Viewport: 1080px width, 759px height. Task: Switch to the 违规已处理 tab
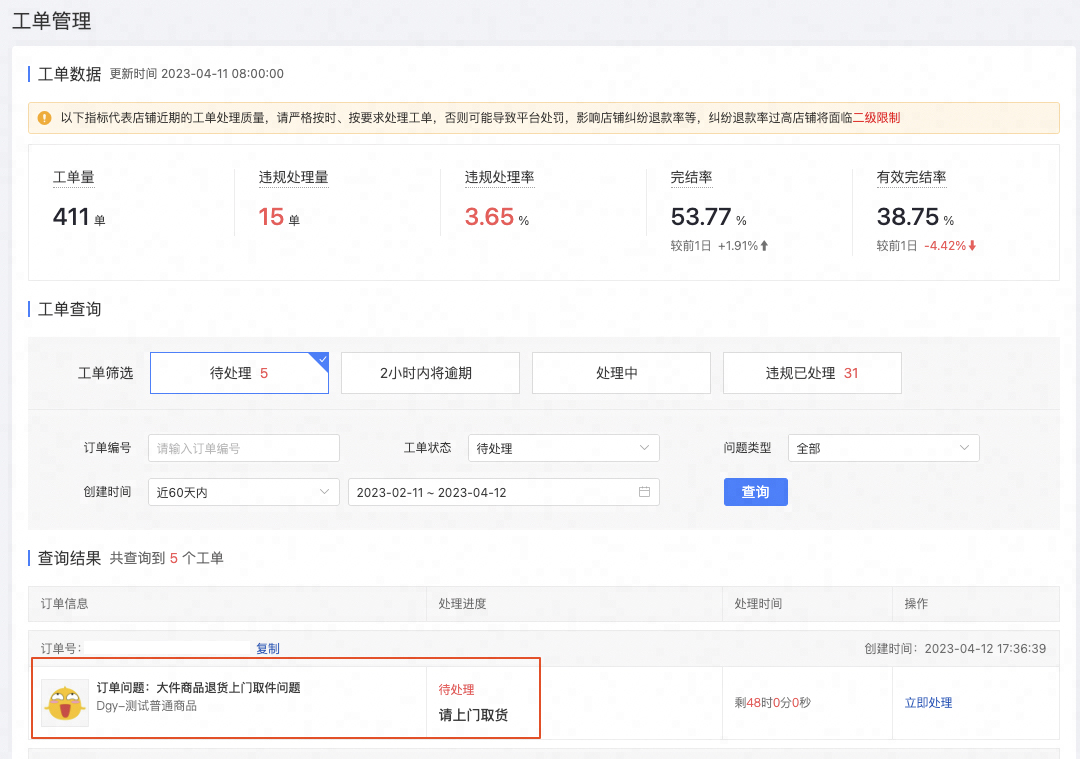click(x=812, y=372)
